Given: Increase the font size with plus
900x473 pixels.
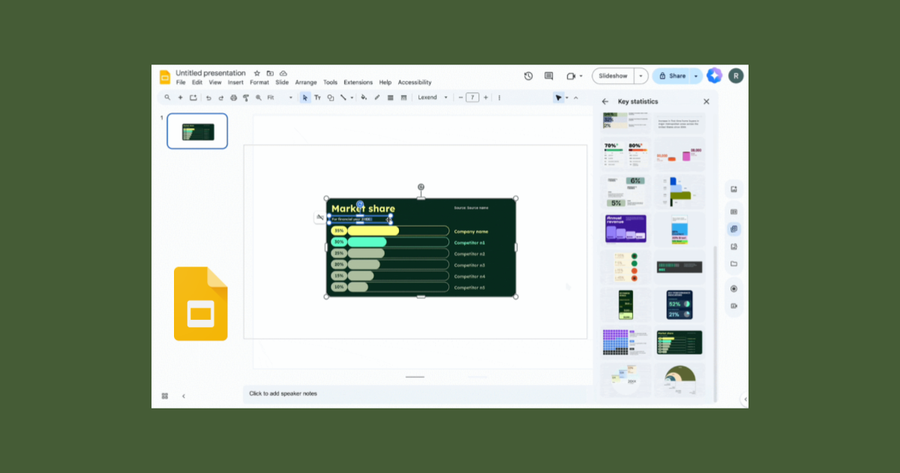Looking at the screenshot, I should 486,98.
